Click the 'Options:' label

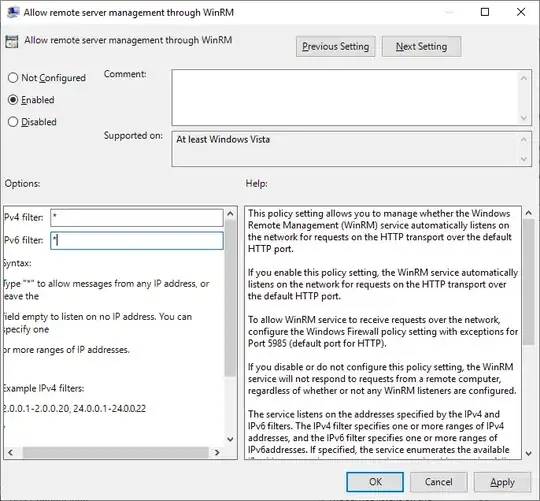tap(22, 184)
